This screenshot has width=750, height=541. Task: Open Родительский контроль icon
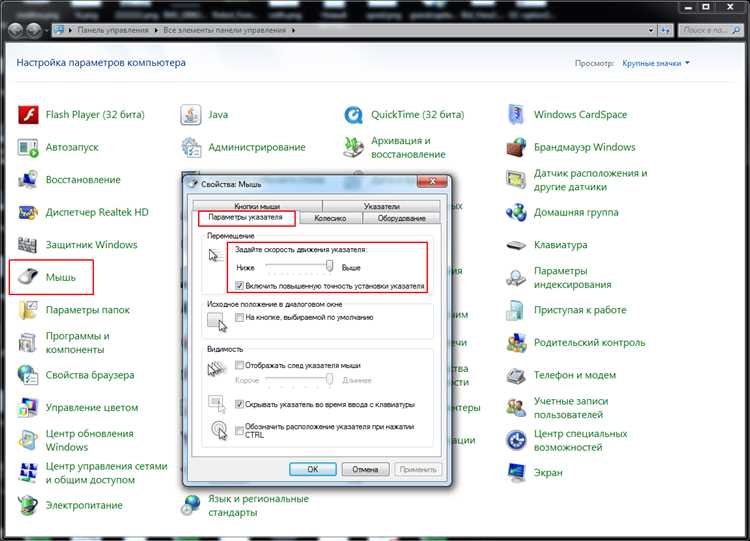(x=516, y=342)
